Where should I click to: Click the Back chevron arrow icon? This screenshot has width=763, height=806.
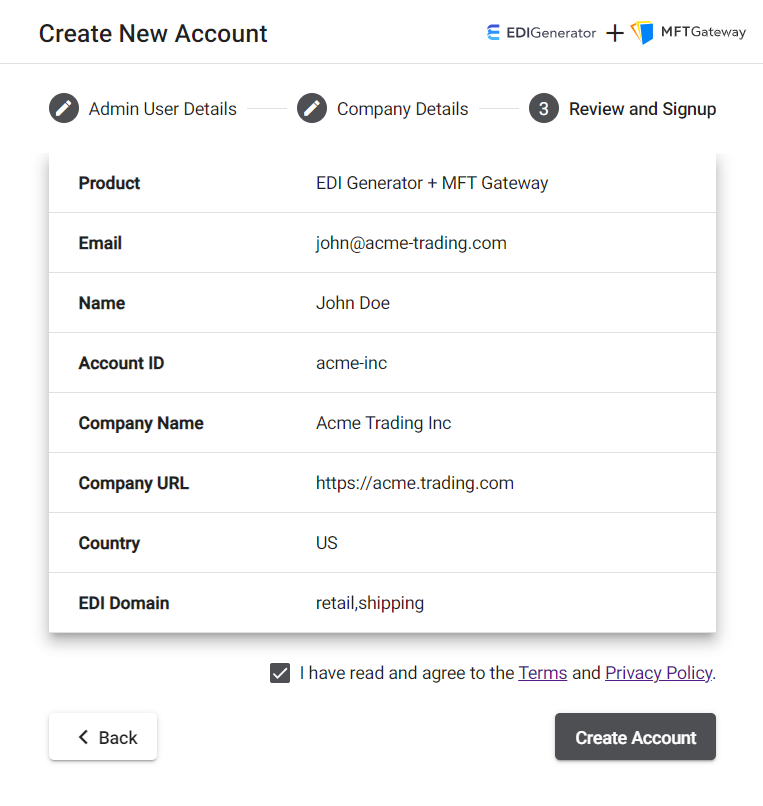pos(83,737)
